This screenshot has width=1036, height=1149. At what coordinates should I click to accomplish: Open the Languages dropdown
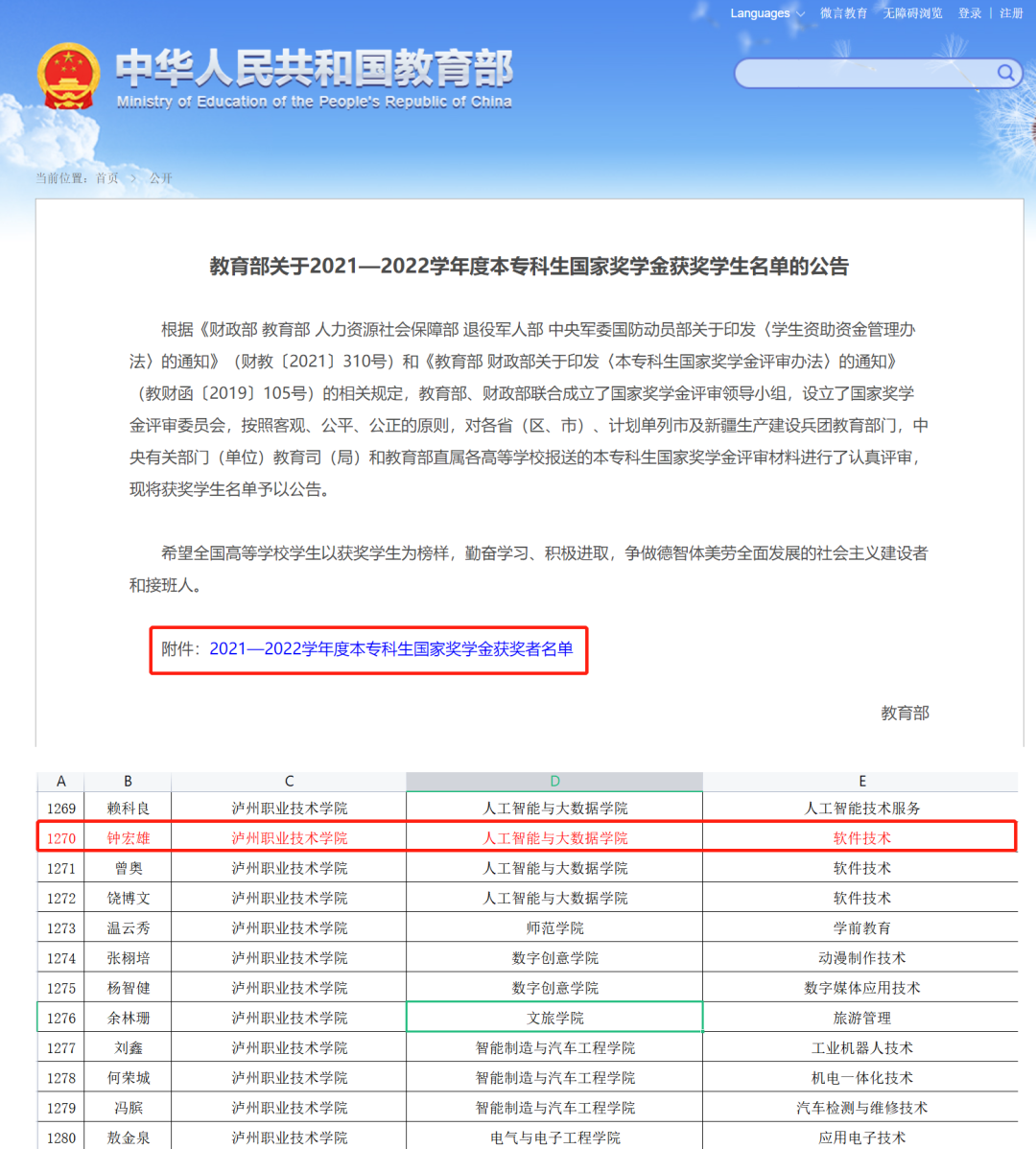point(767,13)
